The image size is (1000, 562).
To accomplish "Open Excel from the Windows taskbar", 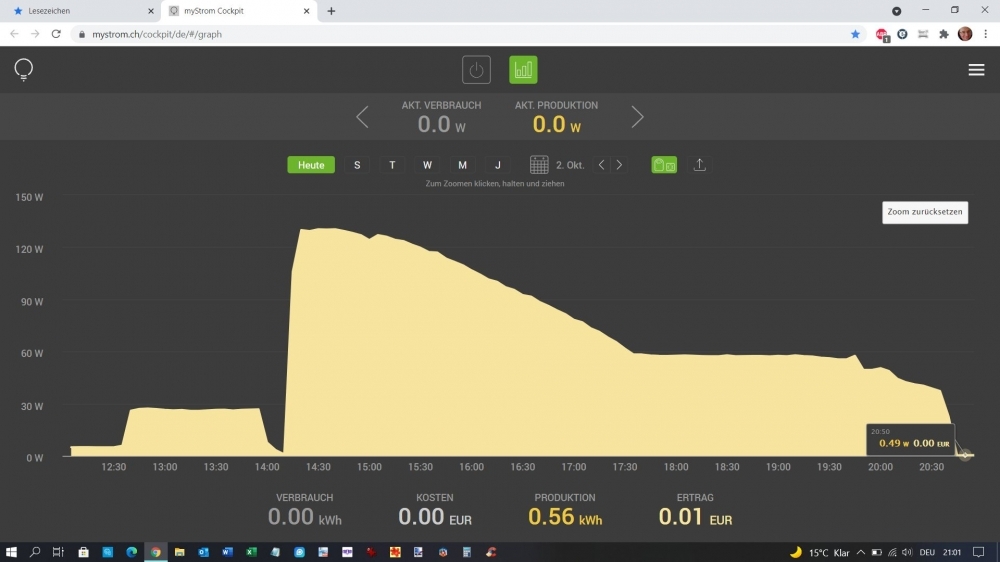I will [251, 552].
